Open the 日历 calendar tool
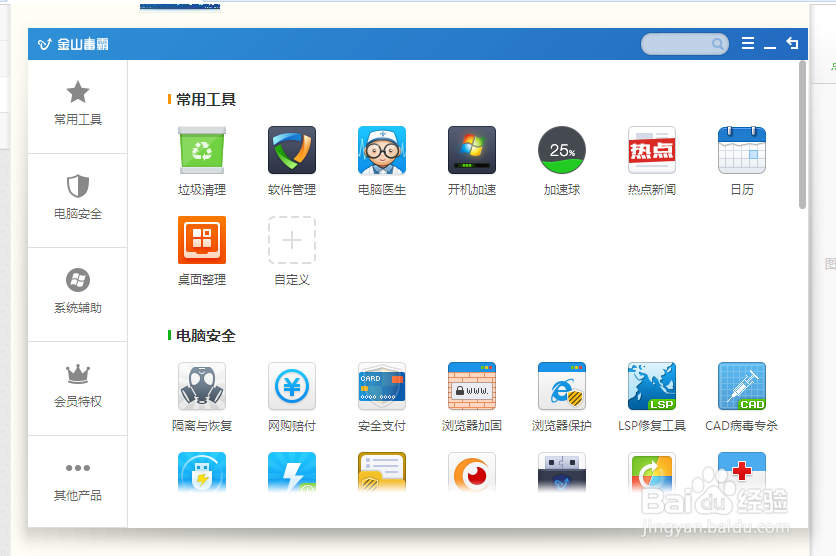836x556 pixels. 742,160
